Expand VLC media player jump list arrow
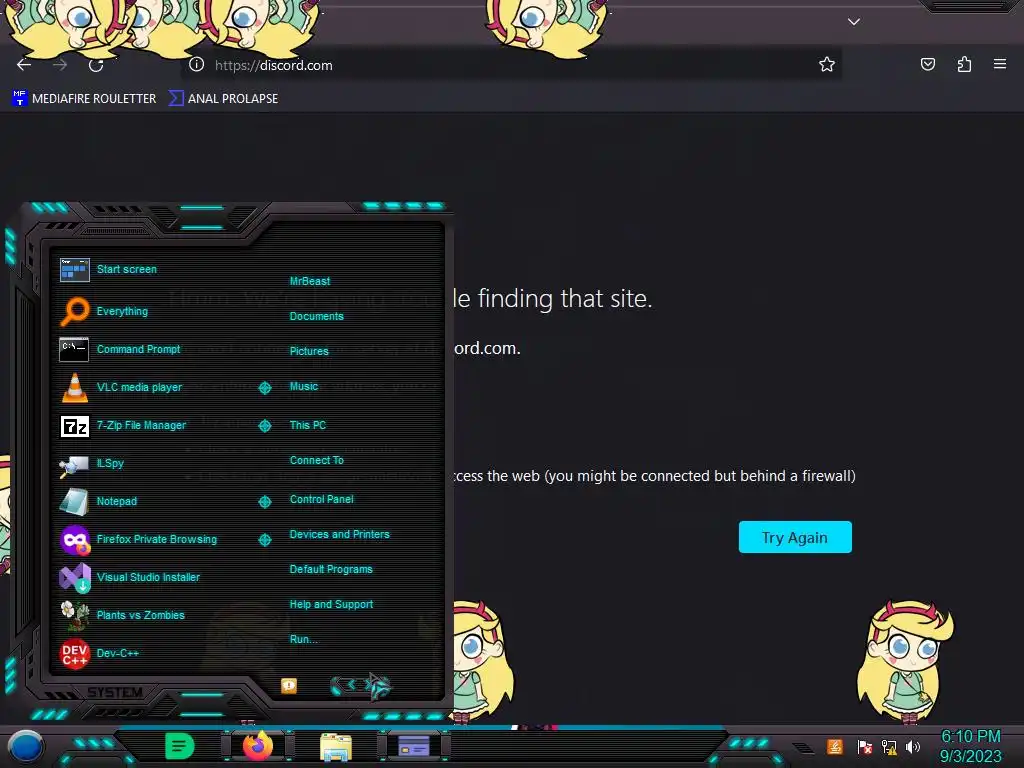Image resolution: width=1024 pixels, height=768 pixels. click(x=264, y=388)
